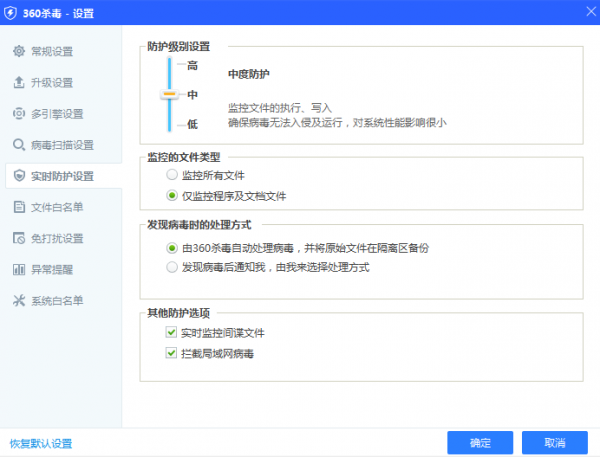Image resolution: width=600 pixels, height=457 pixels.
Task: Click the multi-engine icon beside 多引擎设置
Action: pyautogui.click(x=19, y=113)
